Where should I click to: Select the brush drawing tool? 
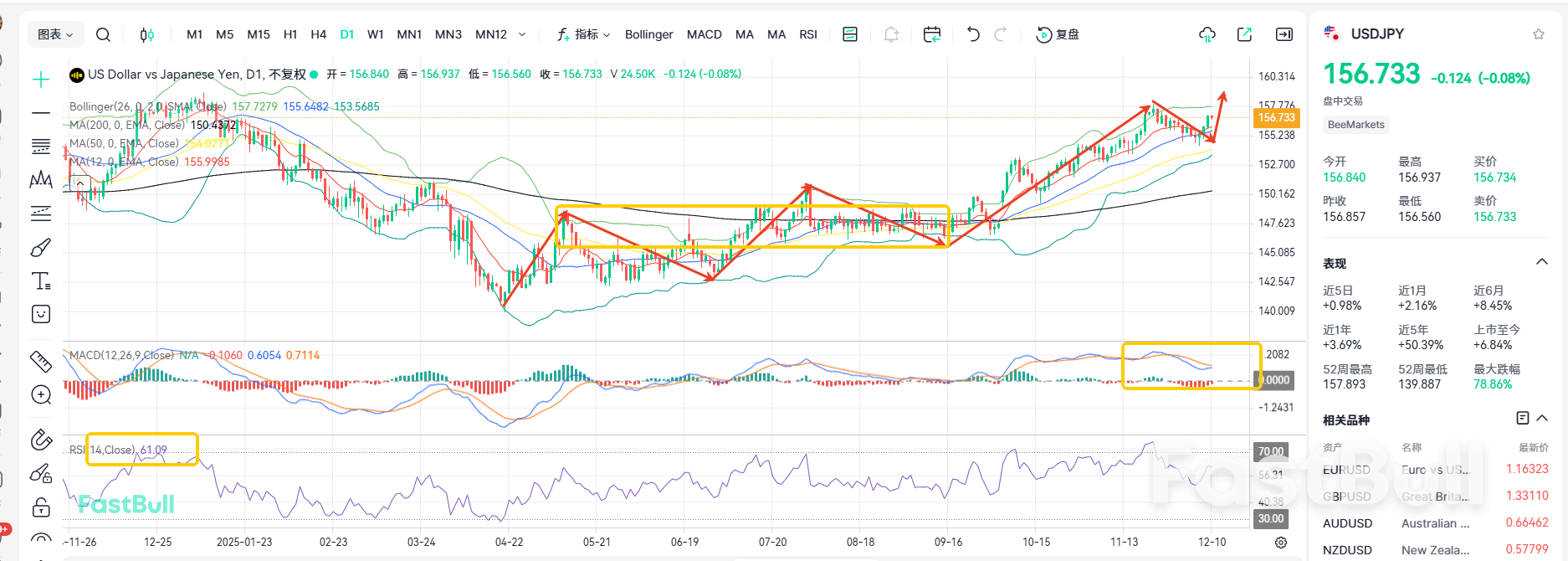pos(40,248)
